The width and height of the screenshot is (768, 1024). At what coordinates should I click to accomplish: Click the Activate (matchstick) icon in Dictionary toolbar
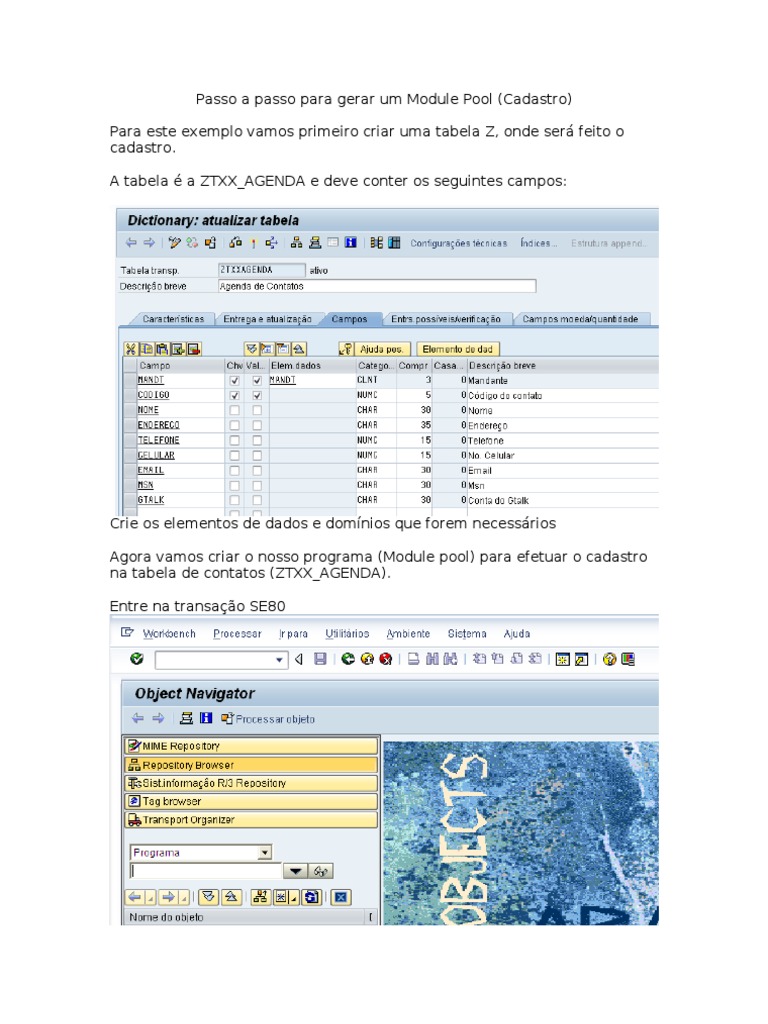(x=253, y=243)
